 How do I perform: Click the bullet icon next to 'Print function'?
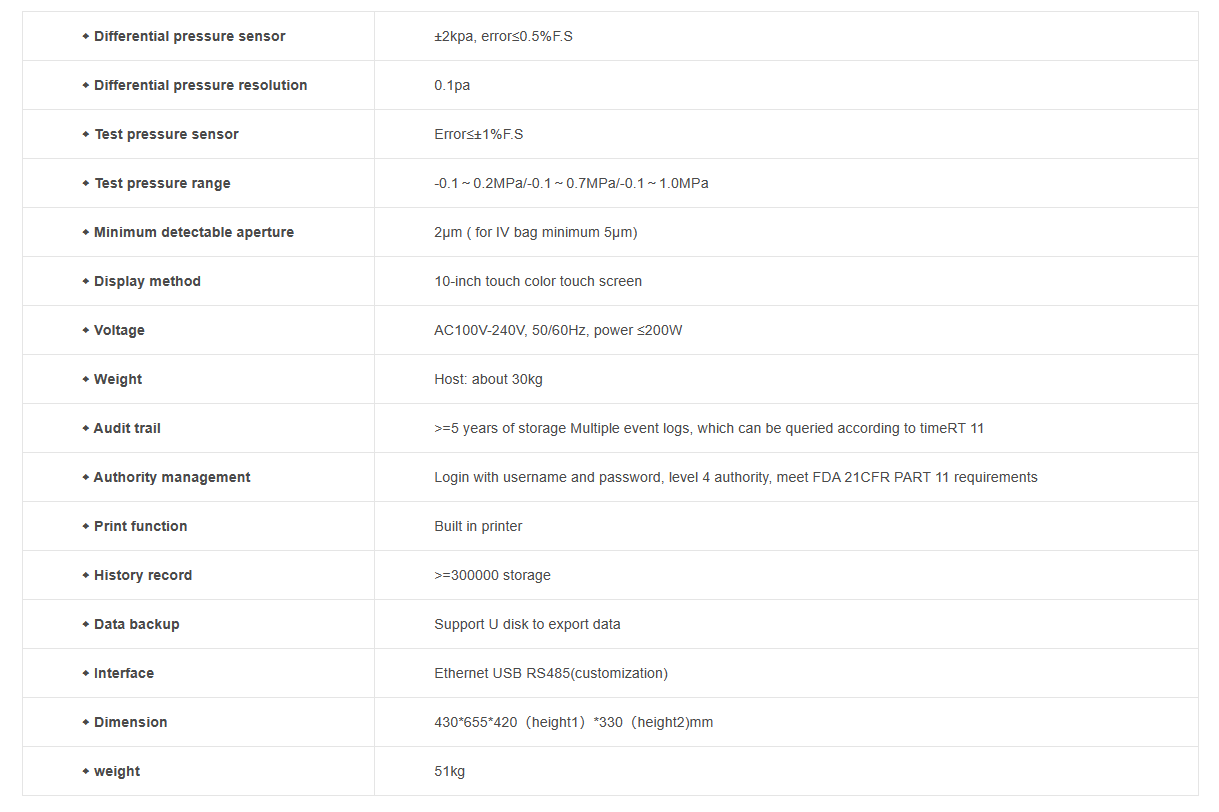[x=86, y=526]
